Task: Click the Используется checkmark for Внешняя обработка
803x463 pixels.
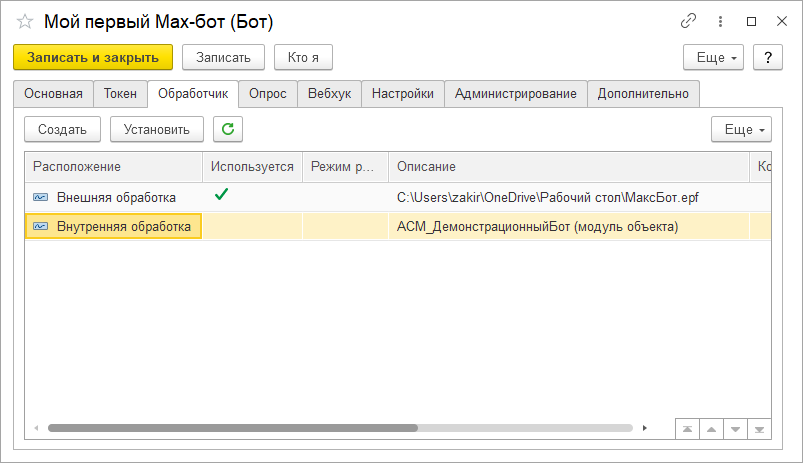Action: [x=221, y=195]
